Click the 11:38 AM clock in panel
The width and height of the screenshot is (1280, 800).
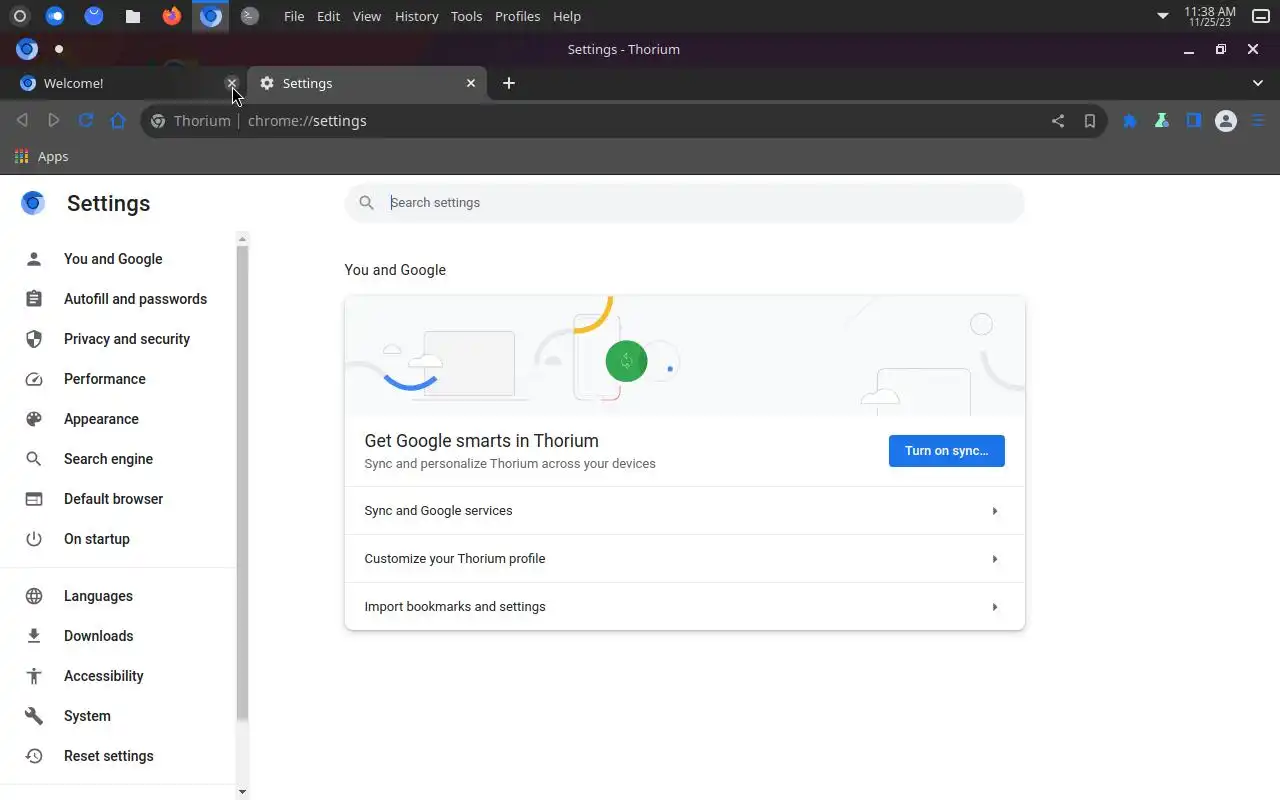click(x=1210, y=16)
